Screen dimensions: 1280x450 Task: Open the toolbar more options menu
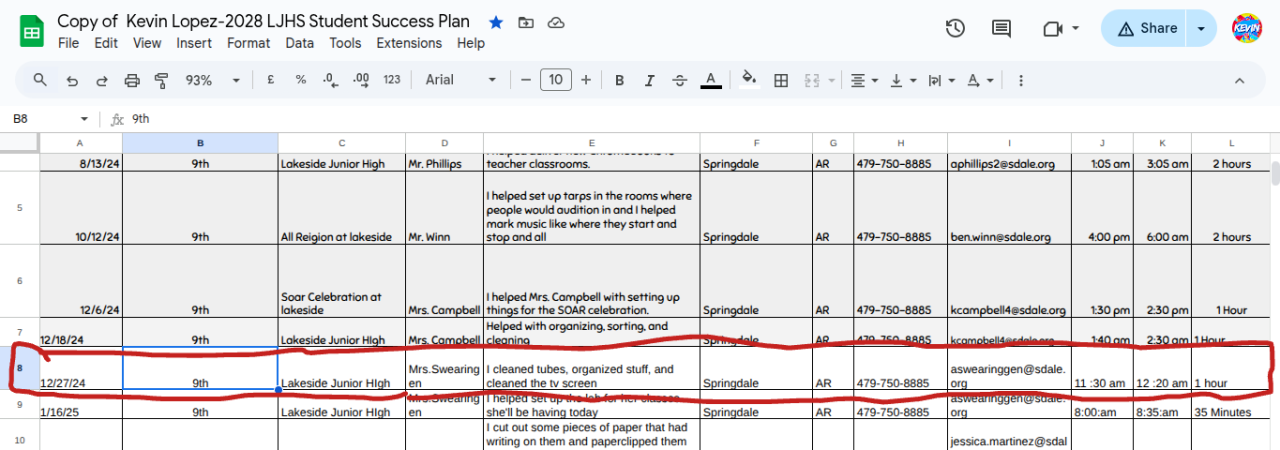point(1020,80)
